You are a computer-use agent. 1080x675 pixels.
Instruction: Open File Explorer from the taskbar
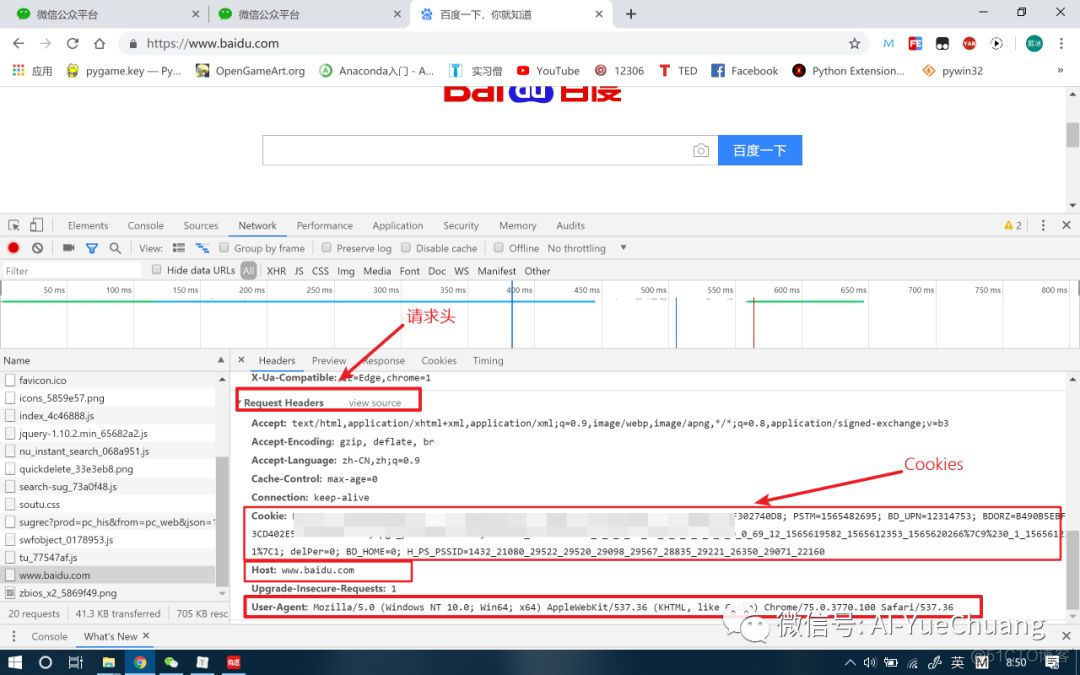109,663
